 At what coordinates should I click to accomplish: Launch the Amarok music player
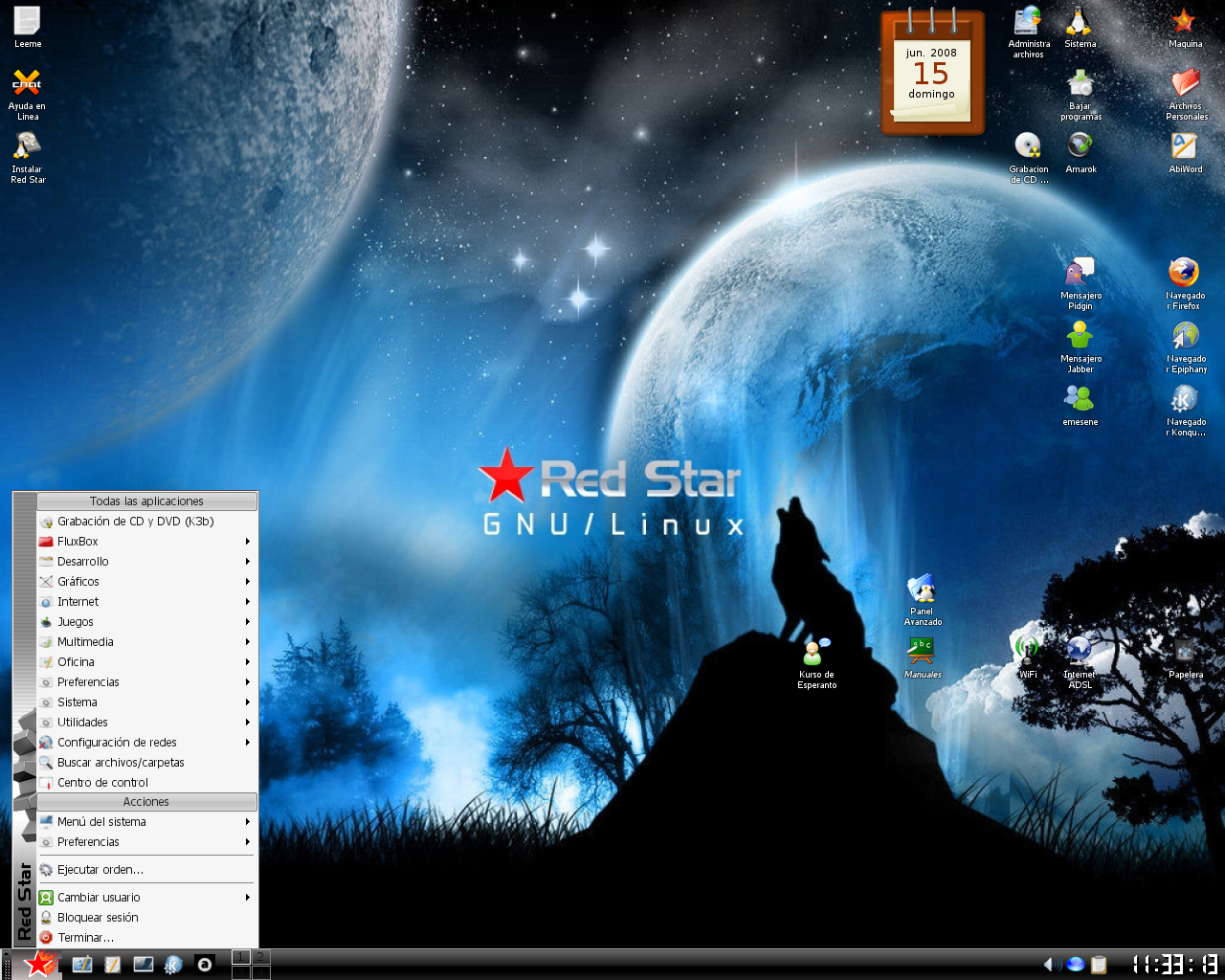[x=1080, y=152]
